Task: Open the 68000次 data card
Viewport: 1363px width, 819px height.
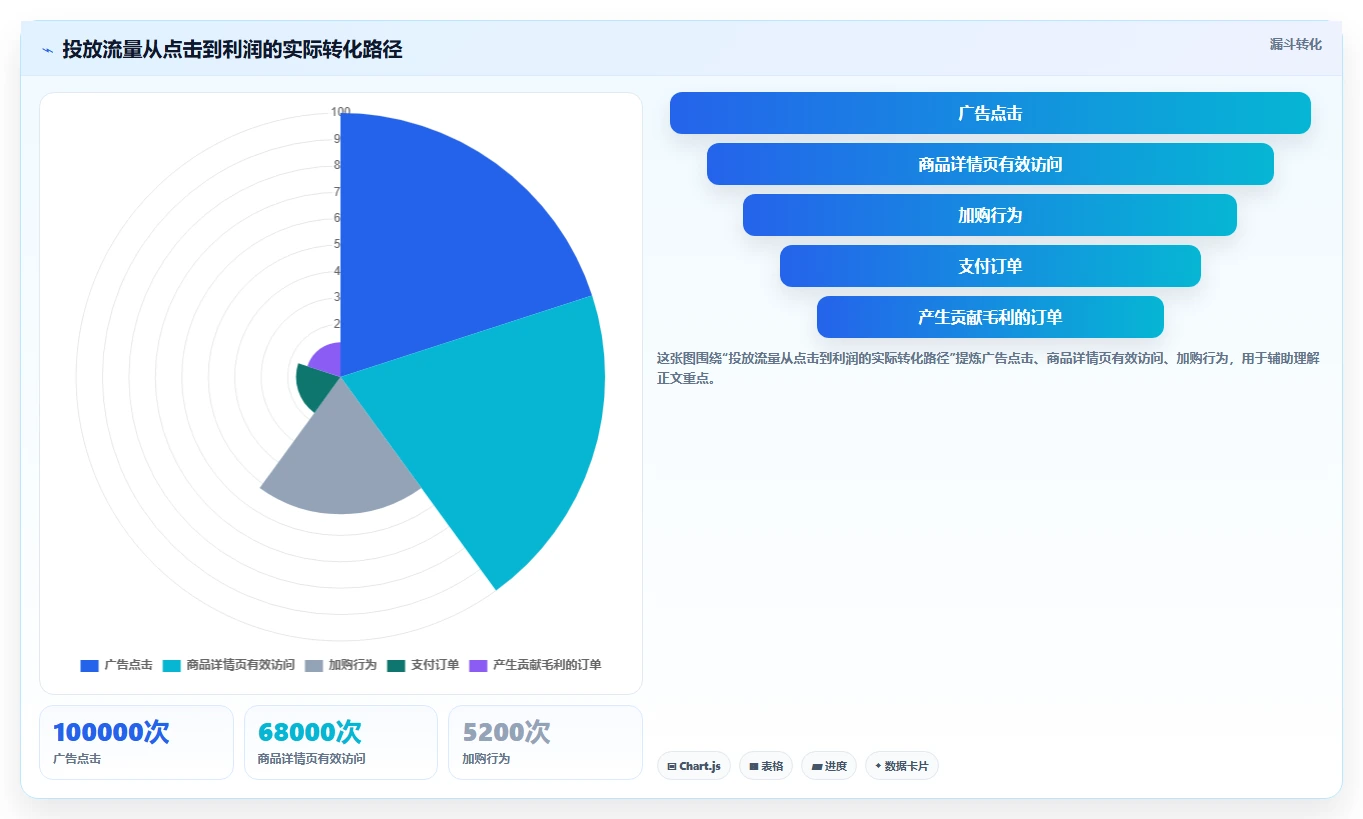Action: (x=341, y=742)
